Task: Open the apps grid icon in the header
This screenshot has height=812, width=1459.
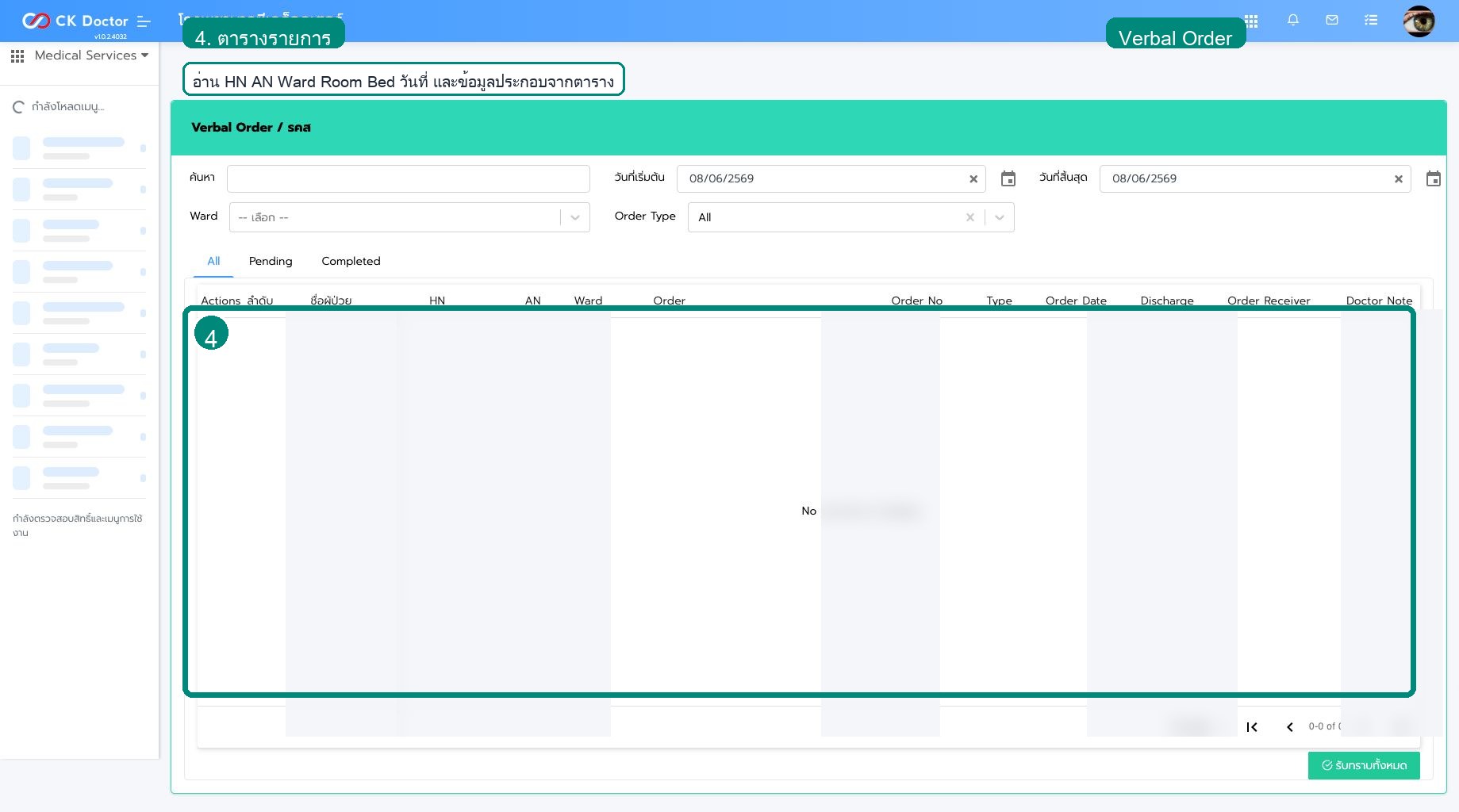Action: 1251,21
